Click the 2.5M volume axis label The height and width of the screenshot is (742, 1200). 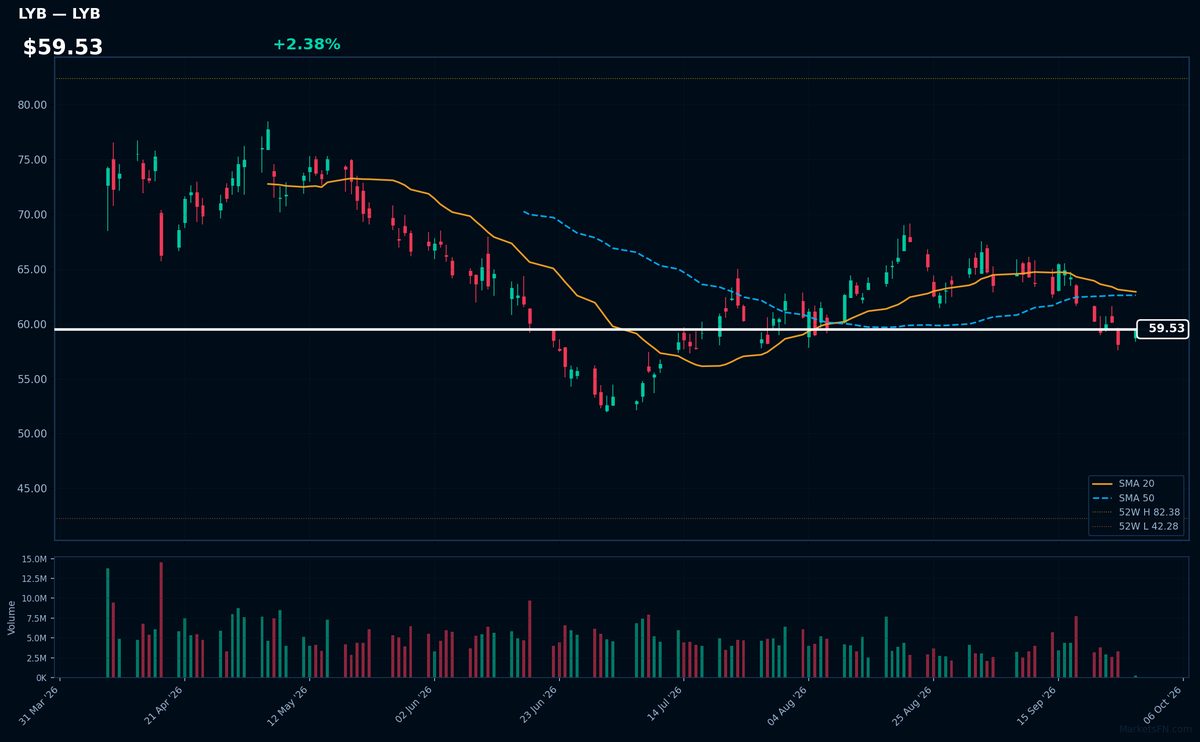point(36,658)
